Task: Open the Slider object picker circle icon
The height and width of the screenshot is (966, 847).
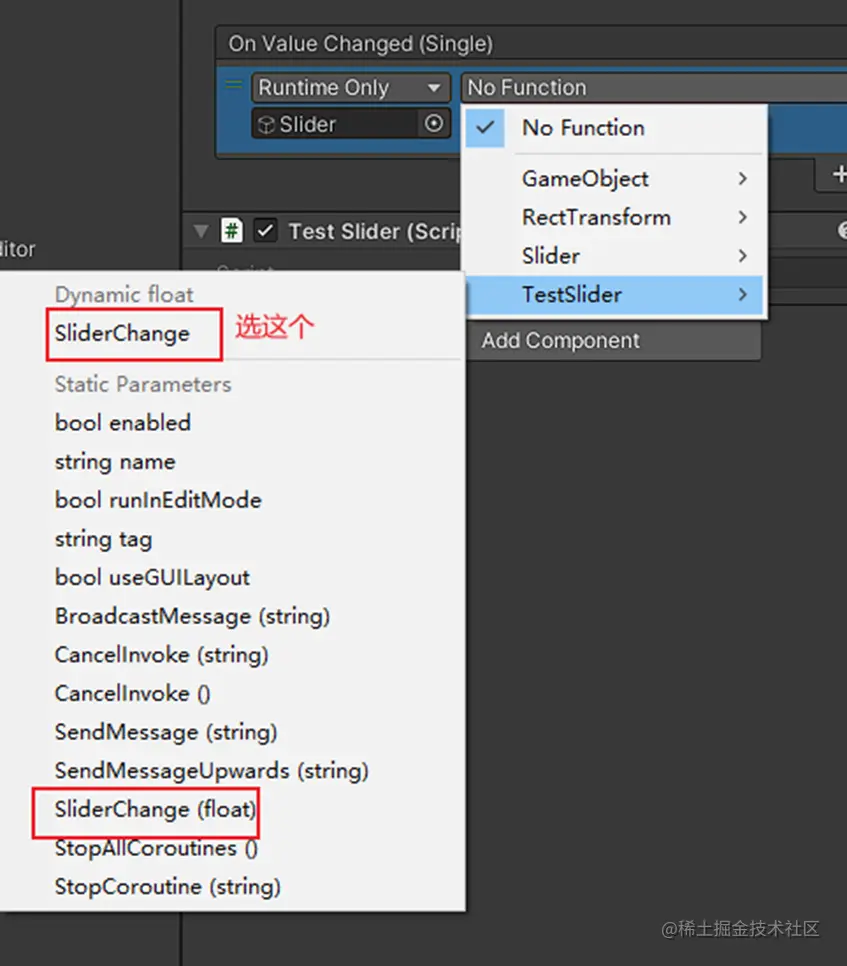Action: click(x=434, y=123)
